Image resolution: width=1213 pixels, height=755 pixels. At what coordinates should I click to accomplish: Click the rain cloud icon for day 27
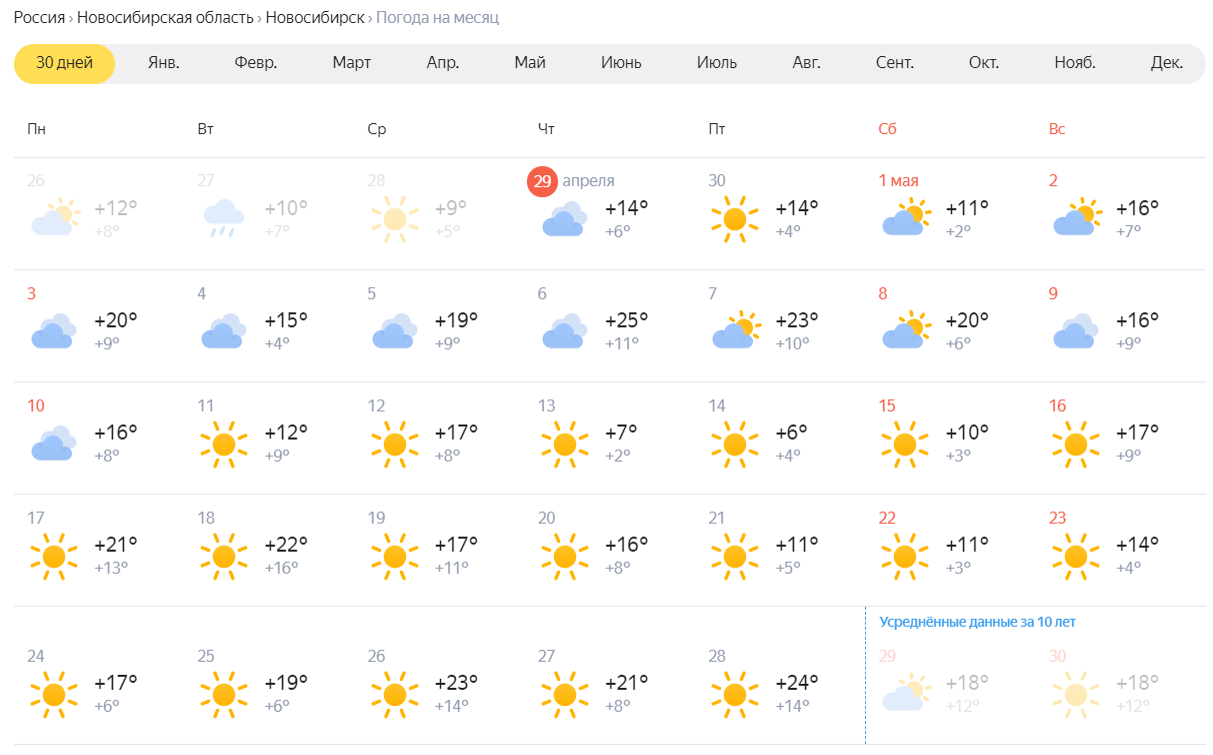coord(224,218)
